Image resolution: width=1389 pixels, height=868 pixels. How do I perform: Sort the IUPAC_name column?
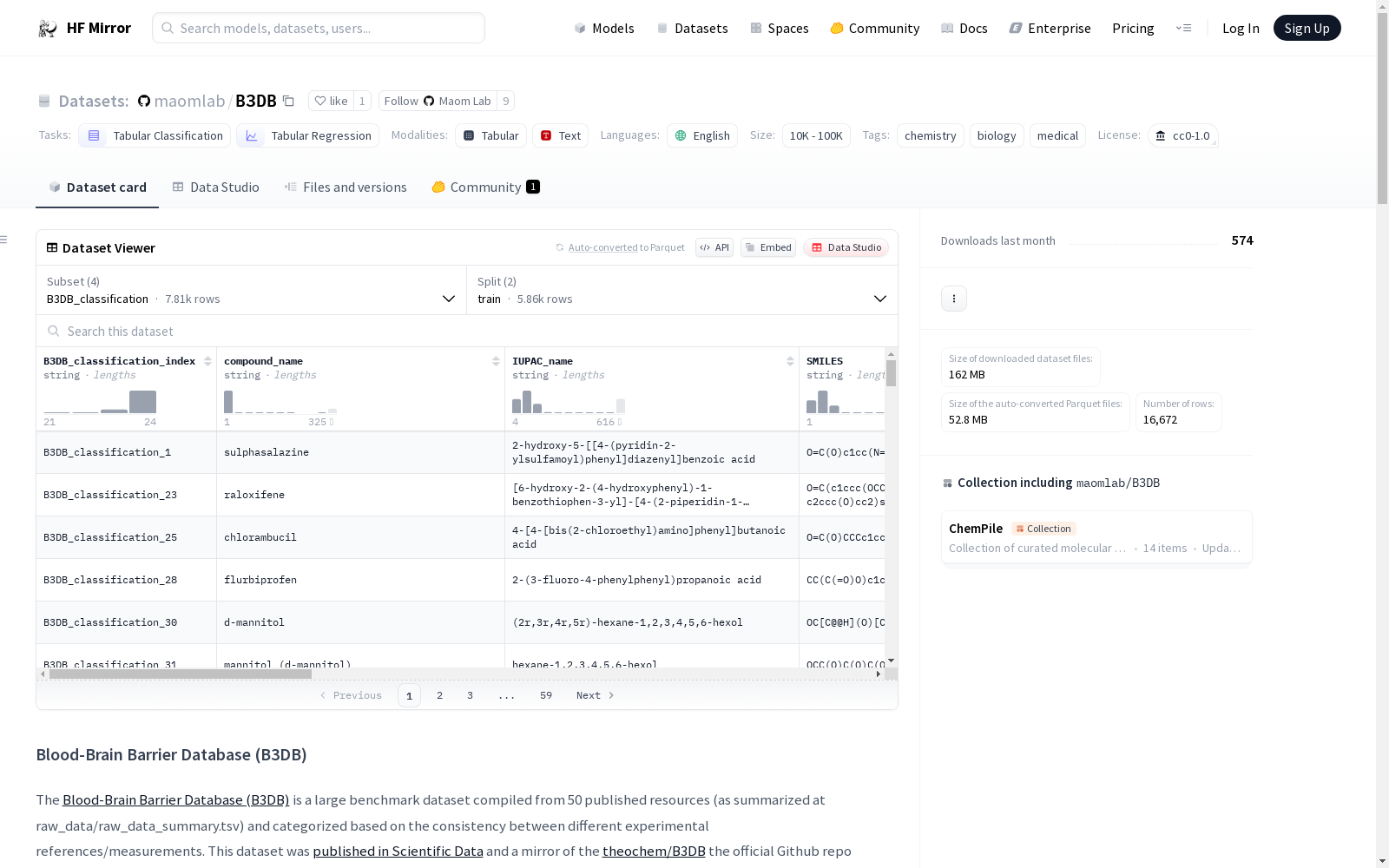coord(790,361)
